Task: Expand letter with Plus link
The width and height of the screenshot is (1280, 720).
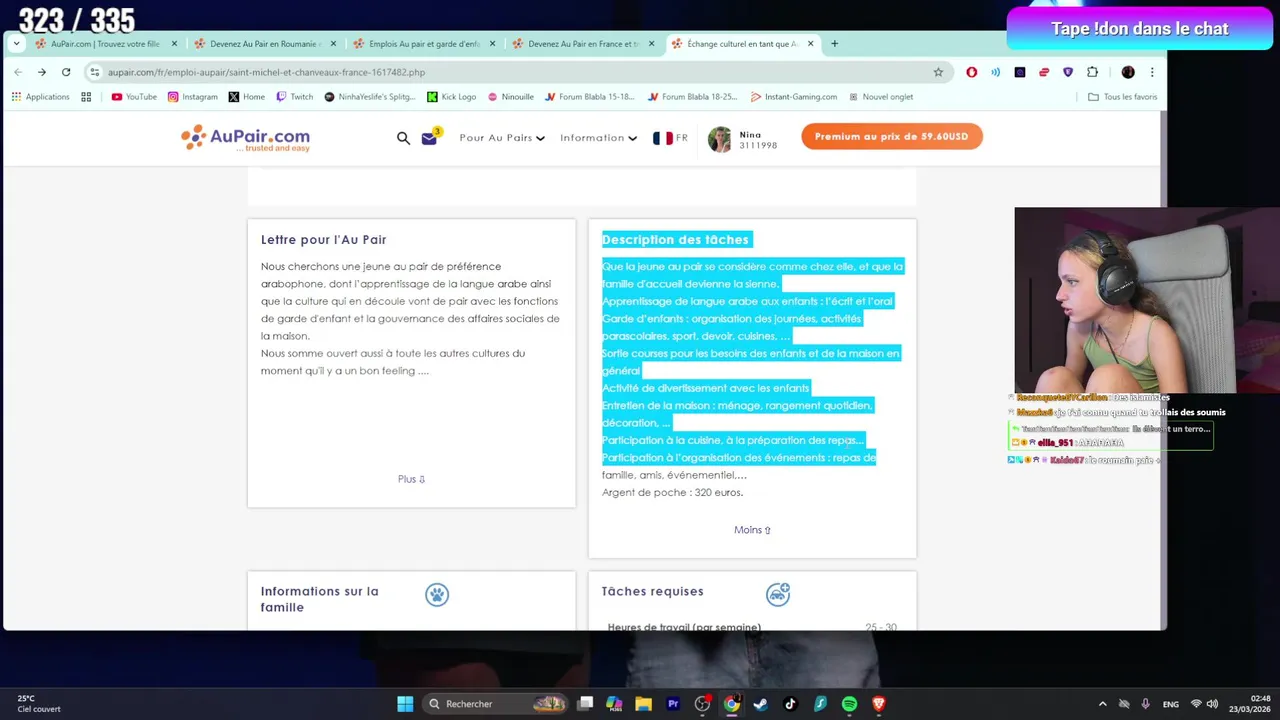Action: [411, 479]
